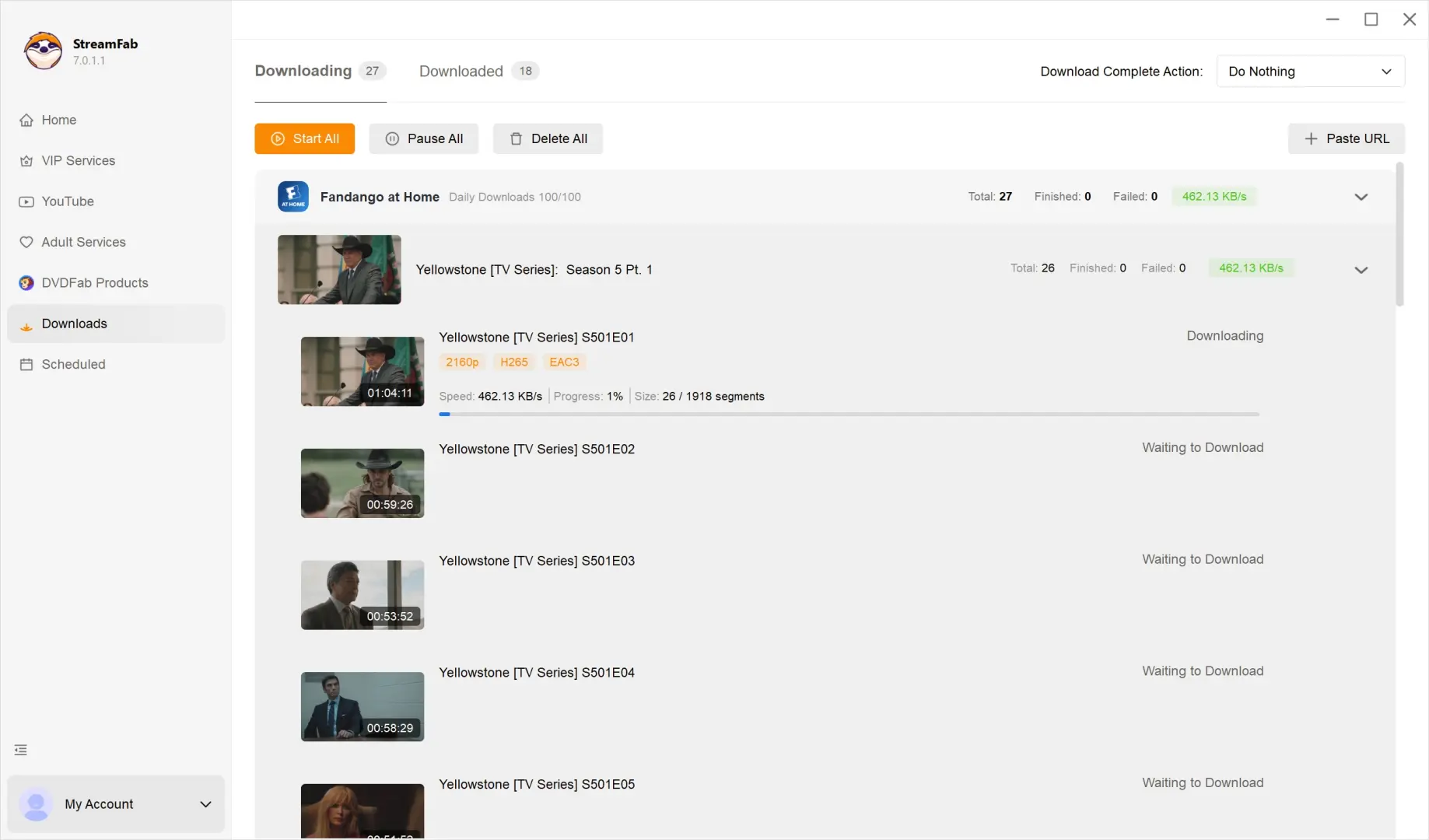Select Downloads in the sidebar

tap(116, 324)
